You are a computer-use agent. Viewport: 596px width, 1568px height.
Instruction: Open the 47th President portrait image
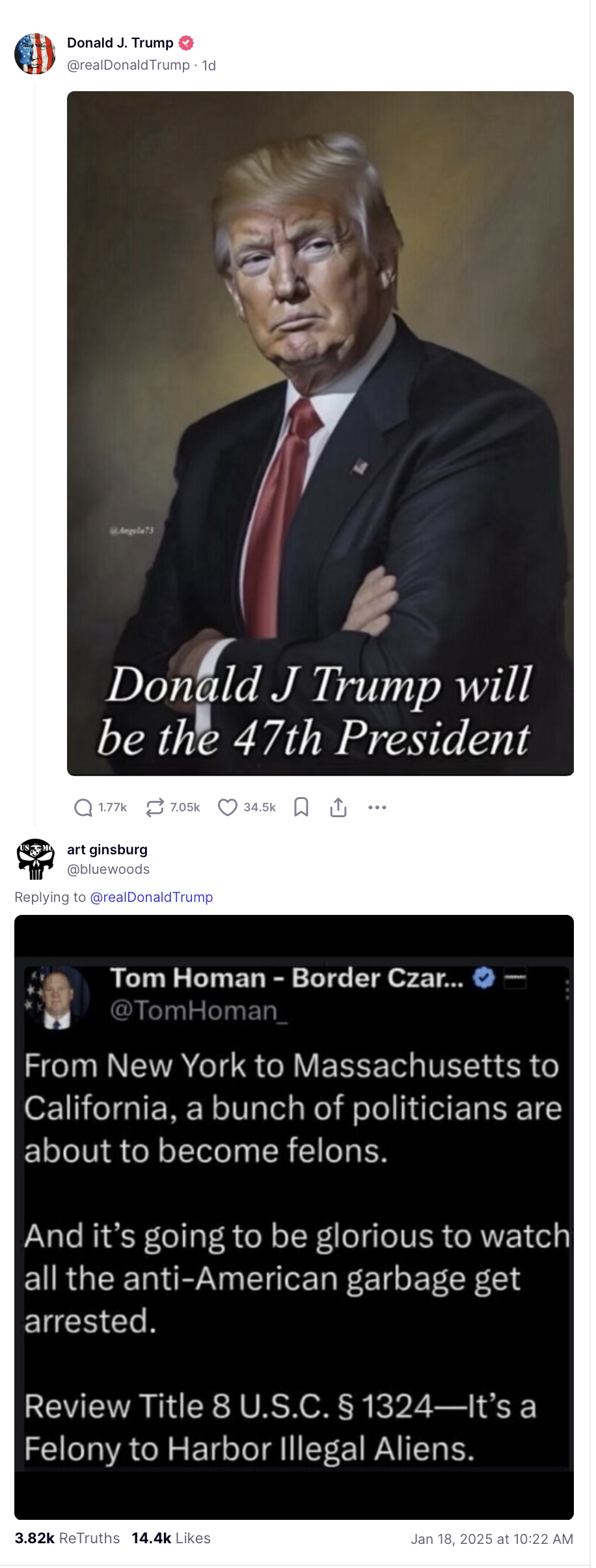pos(320,434)
